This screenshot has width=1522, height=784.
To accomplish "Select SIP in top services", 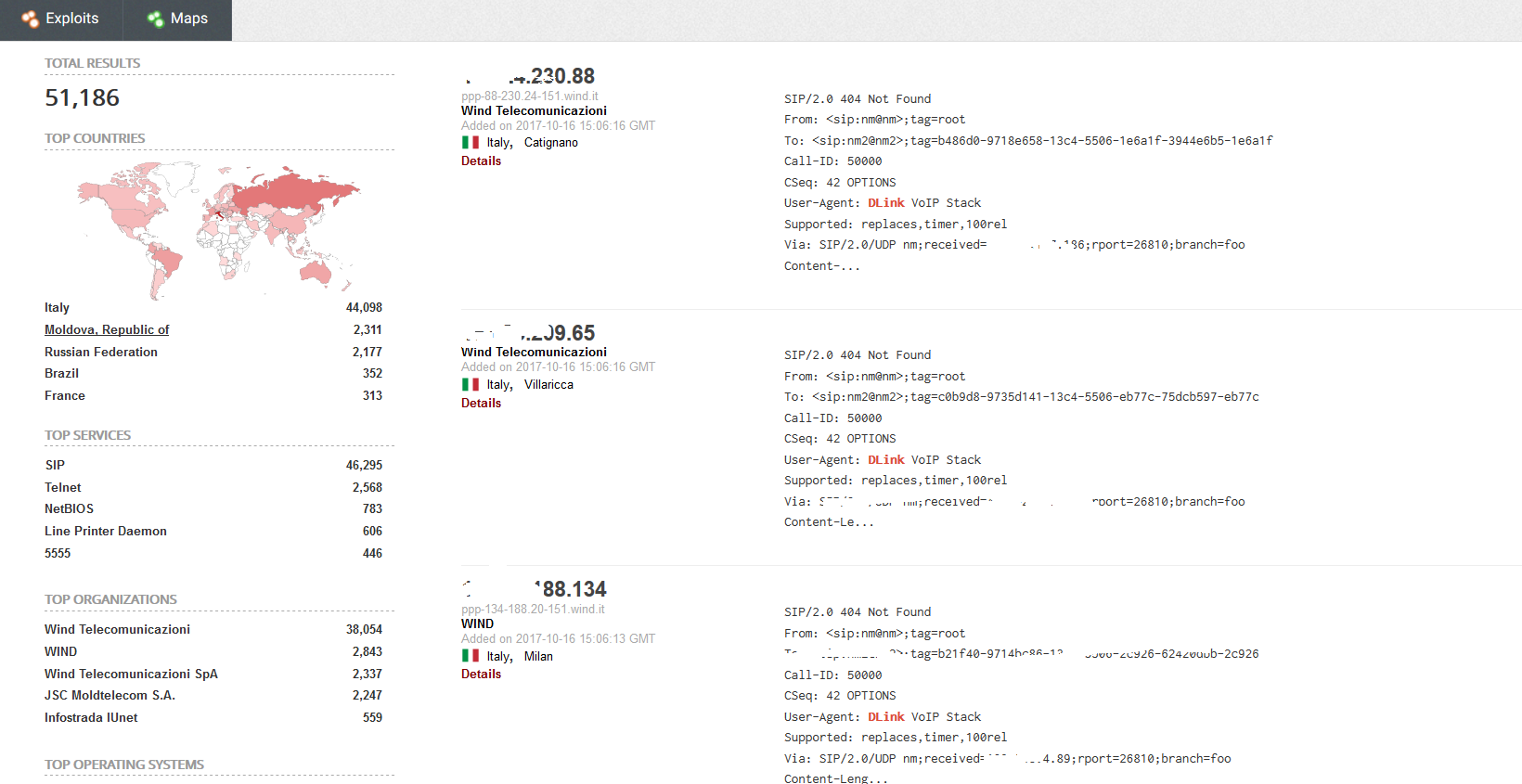I will [55, 466].
